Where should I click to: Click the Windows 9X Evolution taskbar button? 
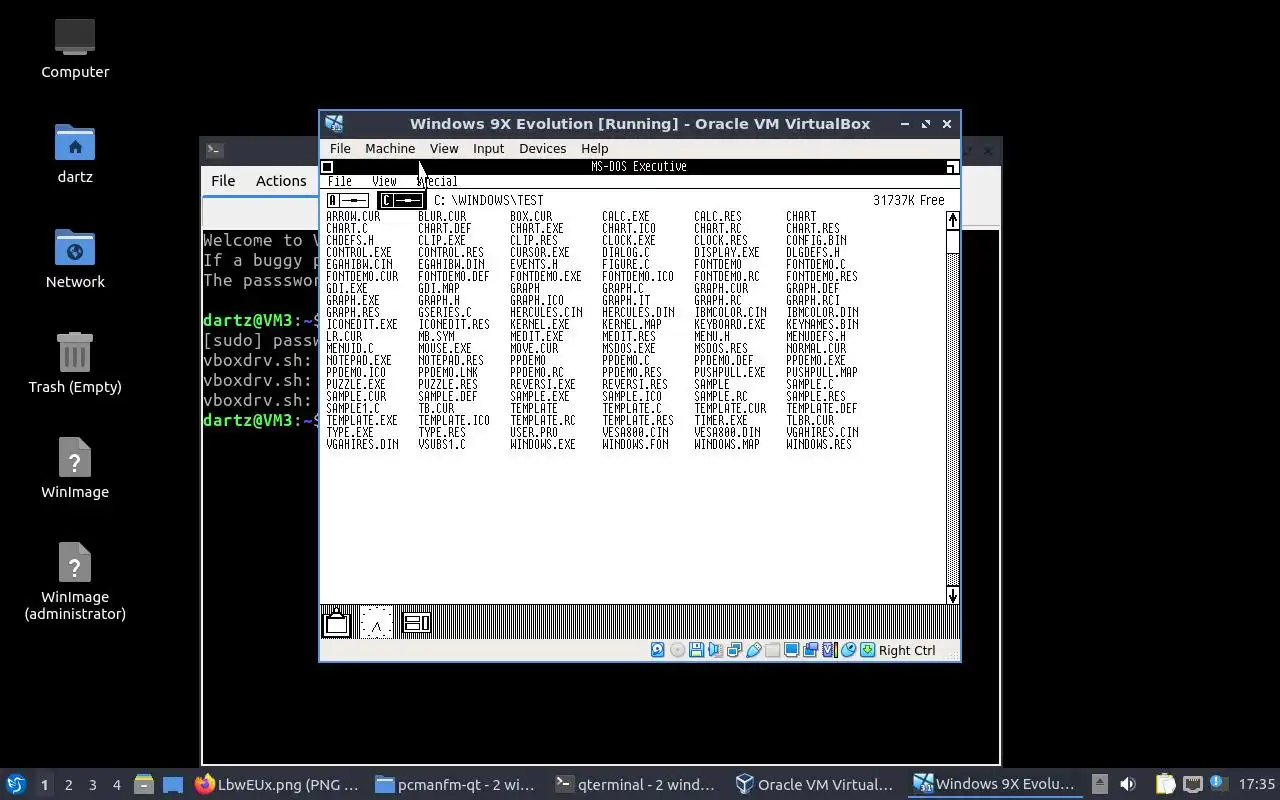[x=996, y=784]
